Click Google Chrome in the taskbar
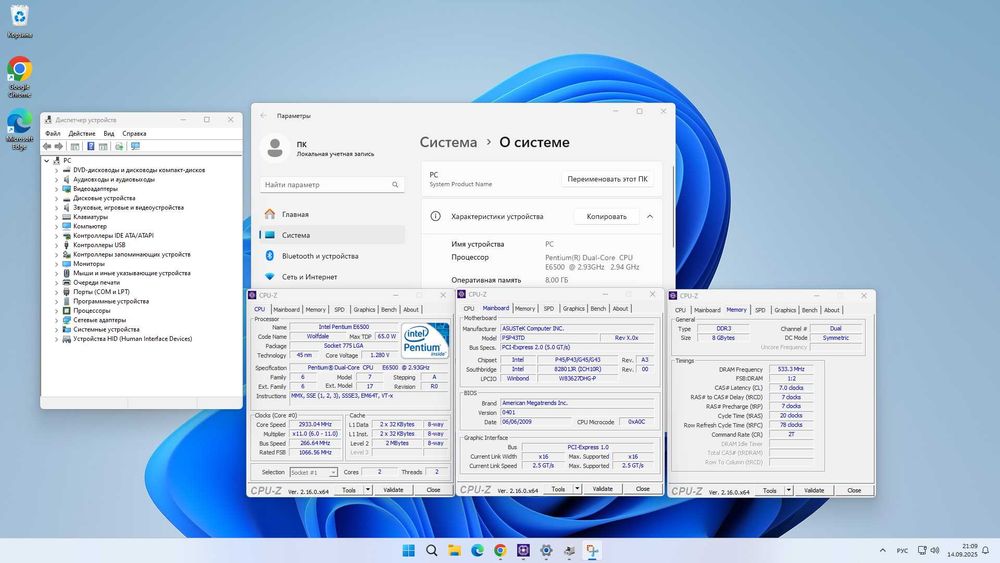1000x563 pixels. click(x=501, y=550)
